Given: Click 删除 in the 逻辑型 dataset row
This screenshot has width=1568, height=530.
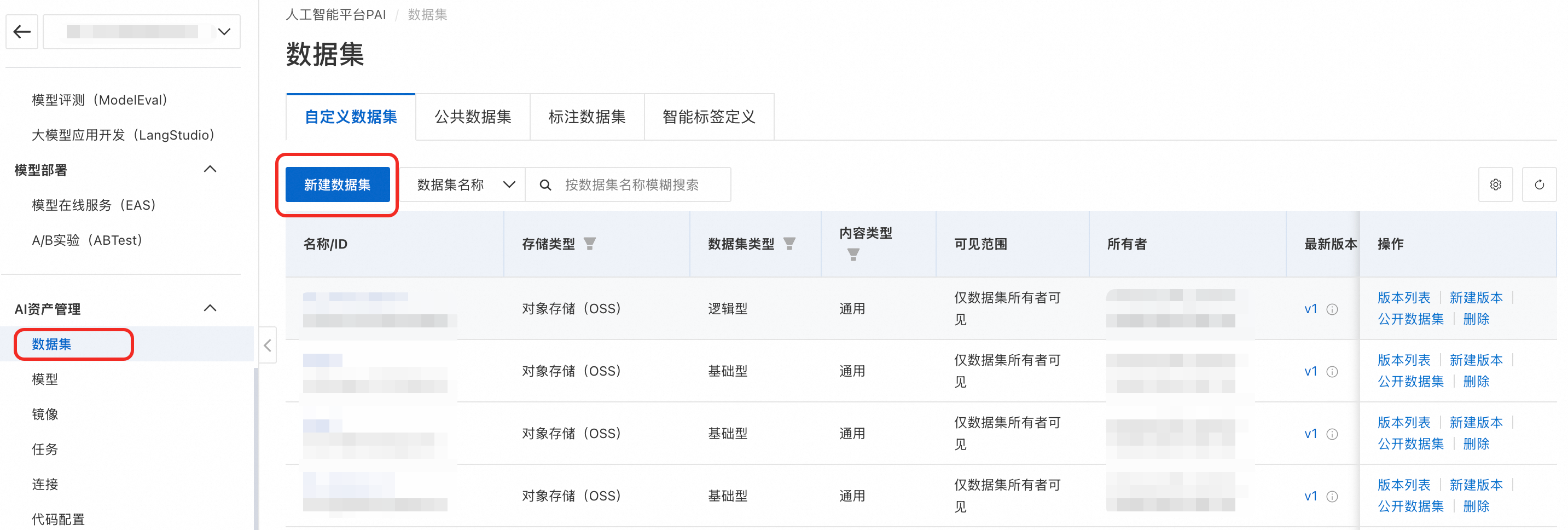Looking at the screenshot, I should click(x=1476, y=319).
